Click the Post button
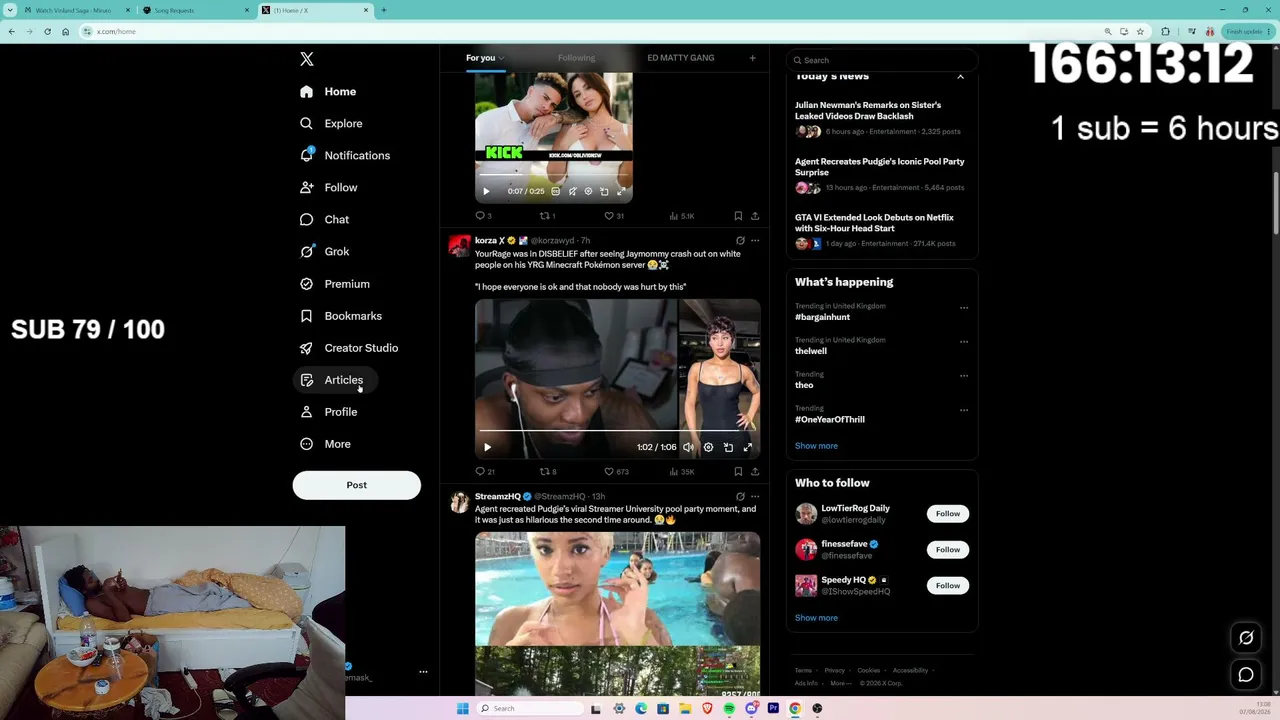Screen dimensions: 1280x720 tap(357, 485)
